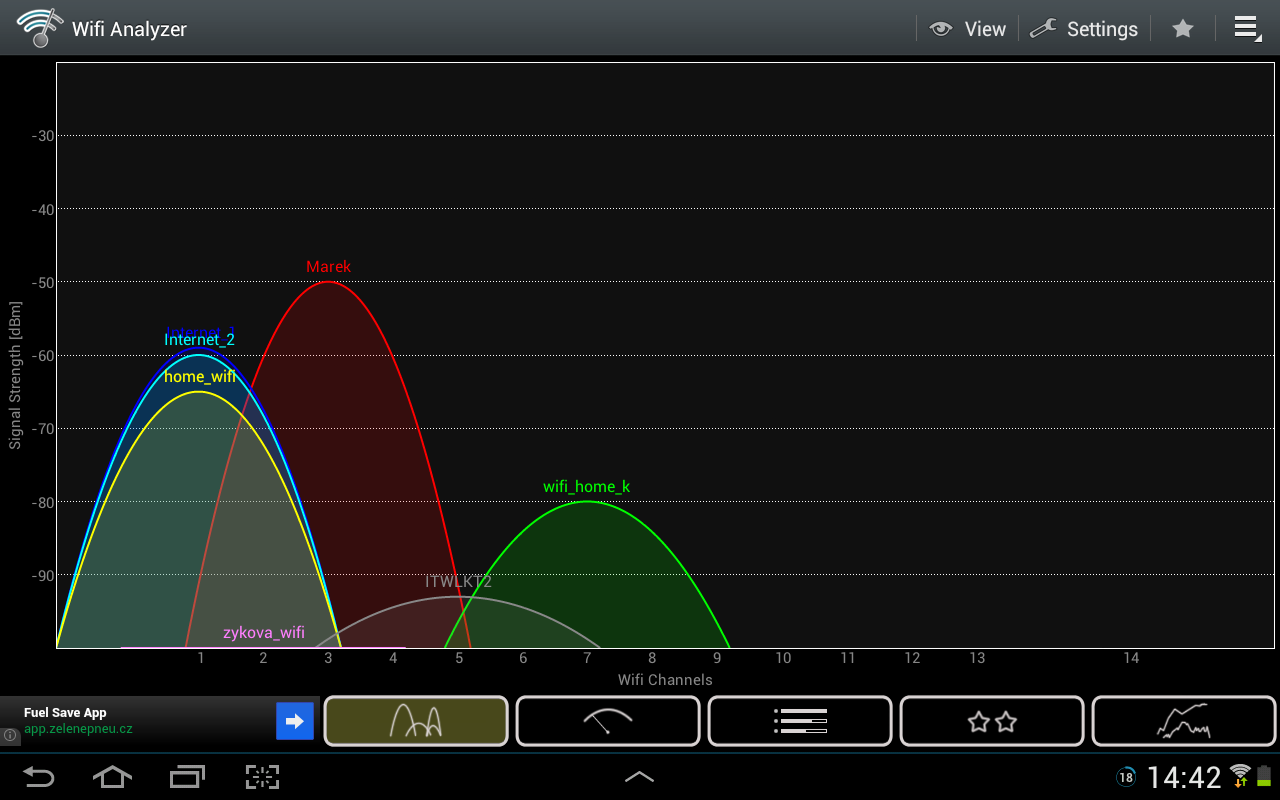Open the View menu with eye icon

click(967, 29)
